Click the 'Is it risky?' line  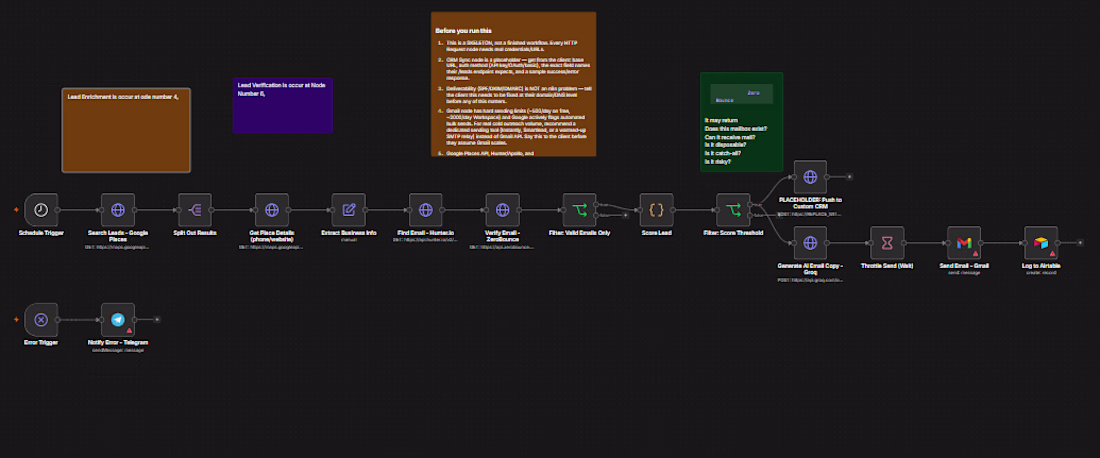click(x=718, y=162)
